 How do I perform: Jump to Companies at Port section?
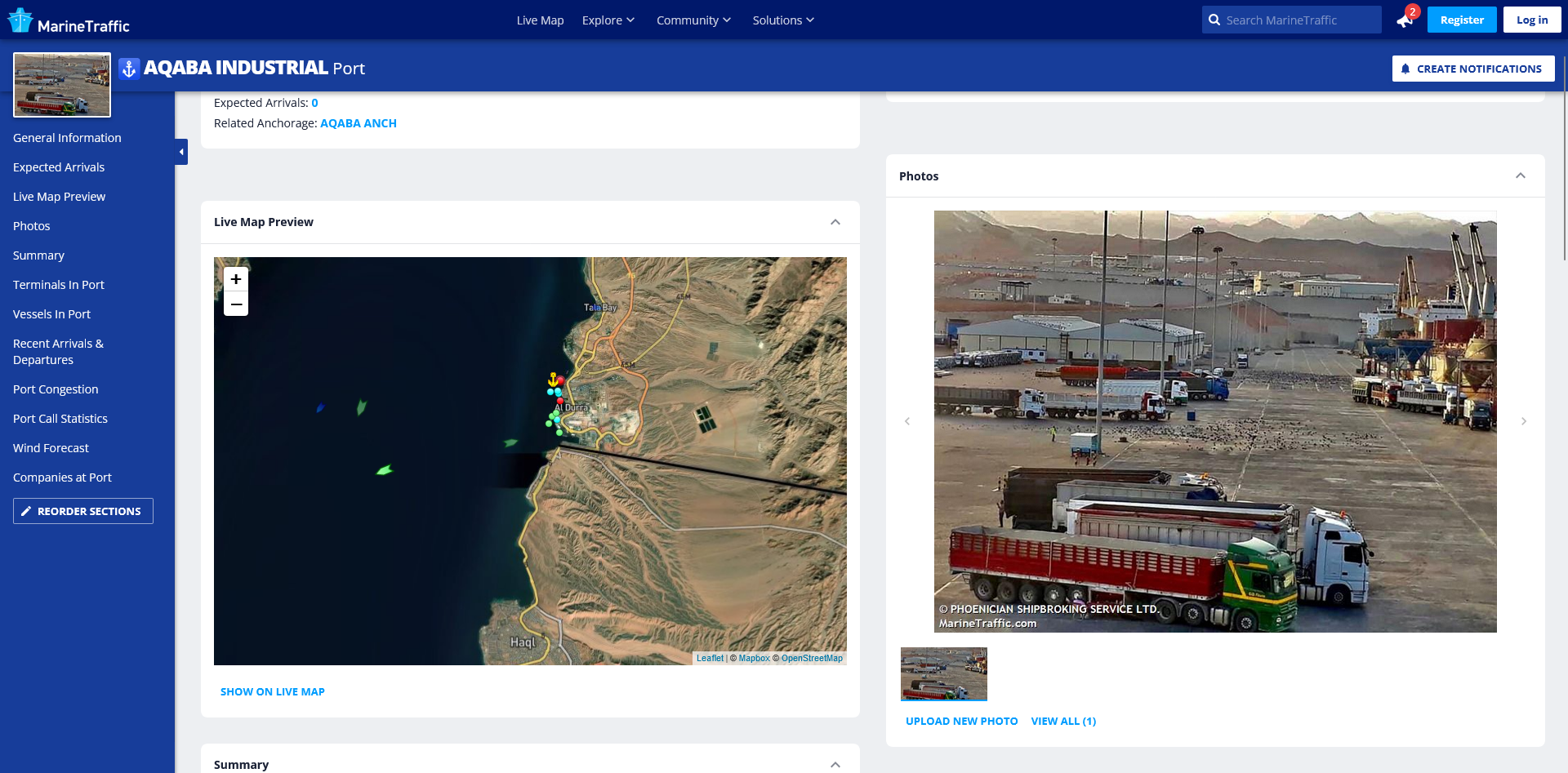pos(62,478)
